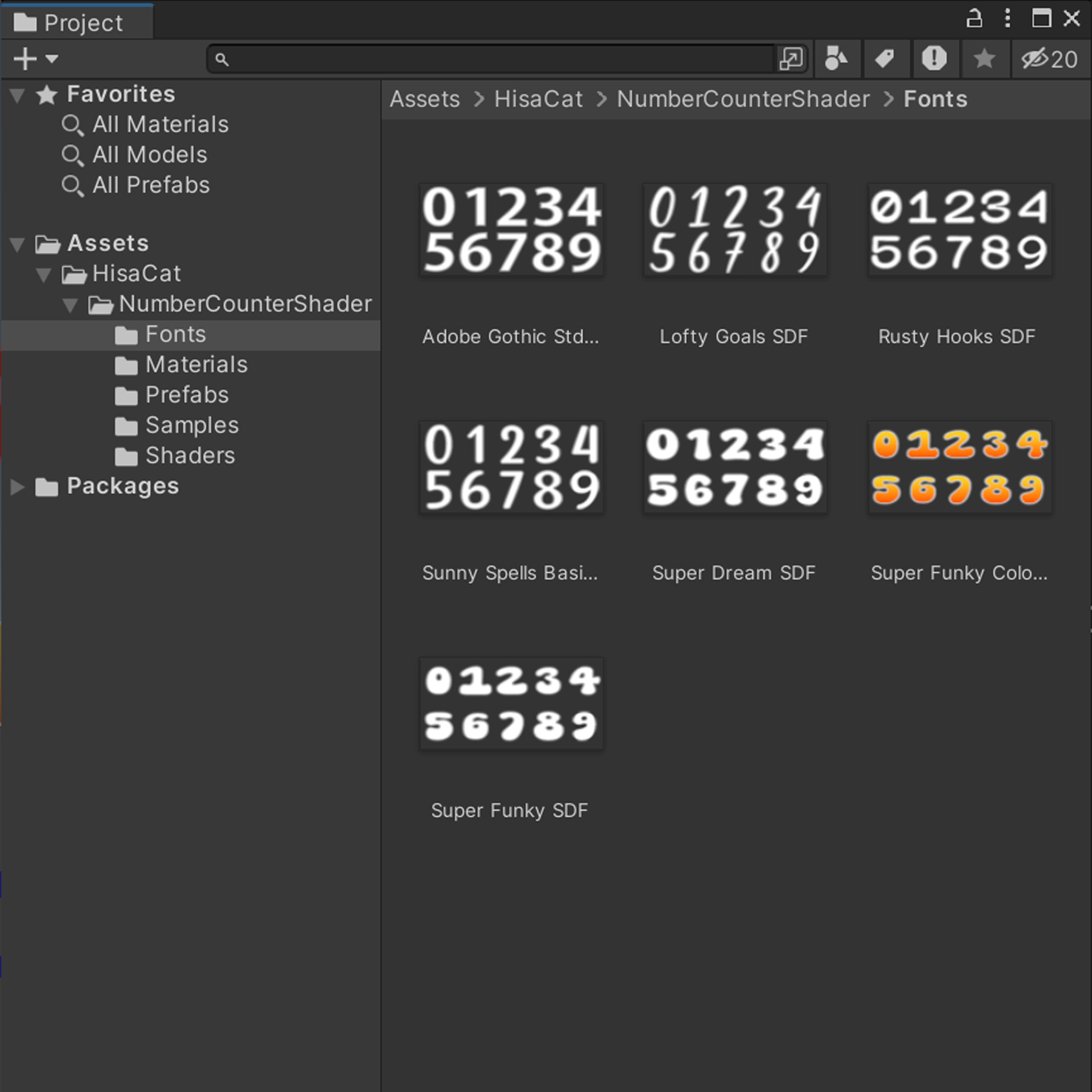Image resolution: width=1092 pixels, height=1092 pixels.
Task: Click the All Materials search icon
Action: 73,125
